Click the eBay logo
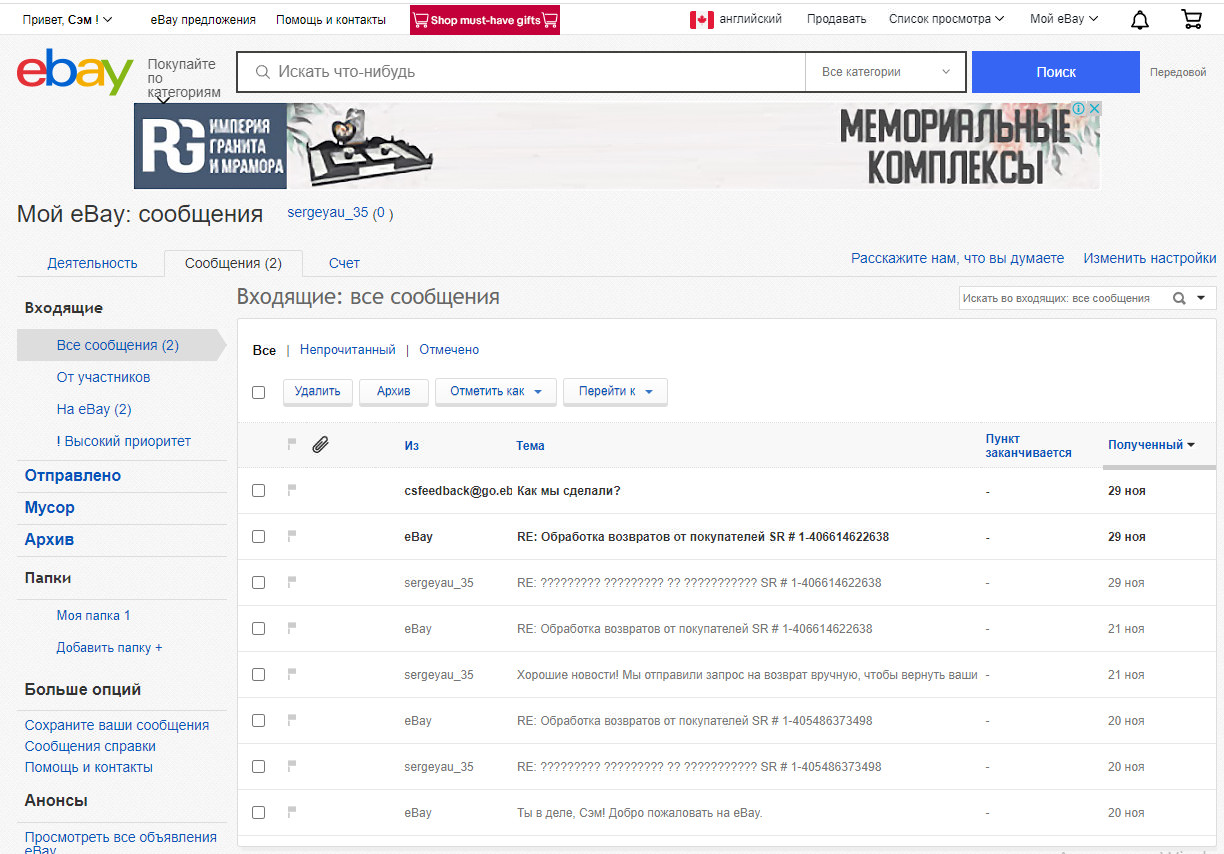The image size is (1224, 854). click(75, 72)
